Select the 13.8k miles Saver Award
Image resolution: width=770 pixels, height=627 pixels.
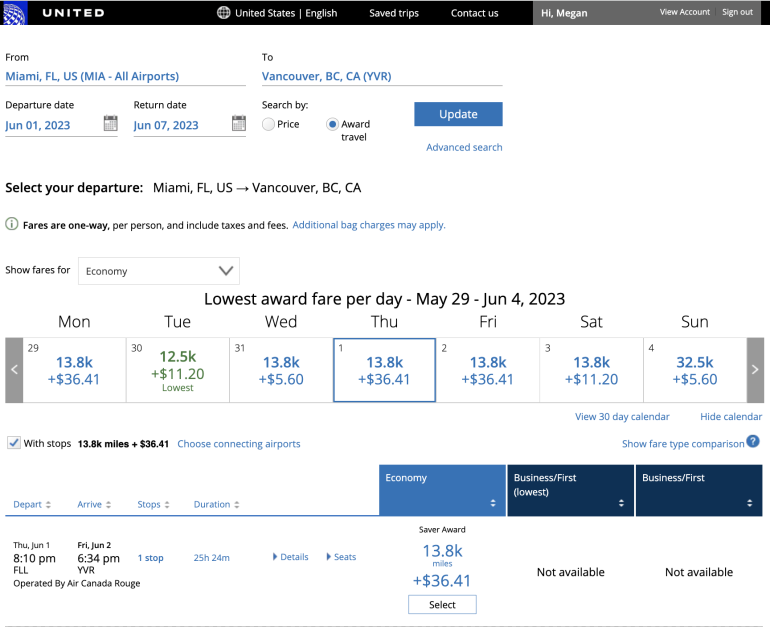pos(442,604)
